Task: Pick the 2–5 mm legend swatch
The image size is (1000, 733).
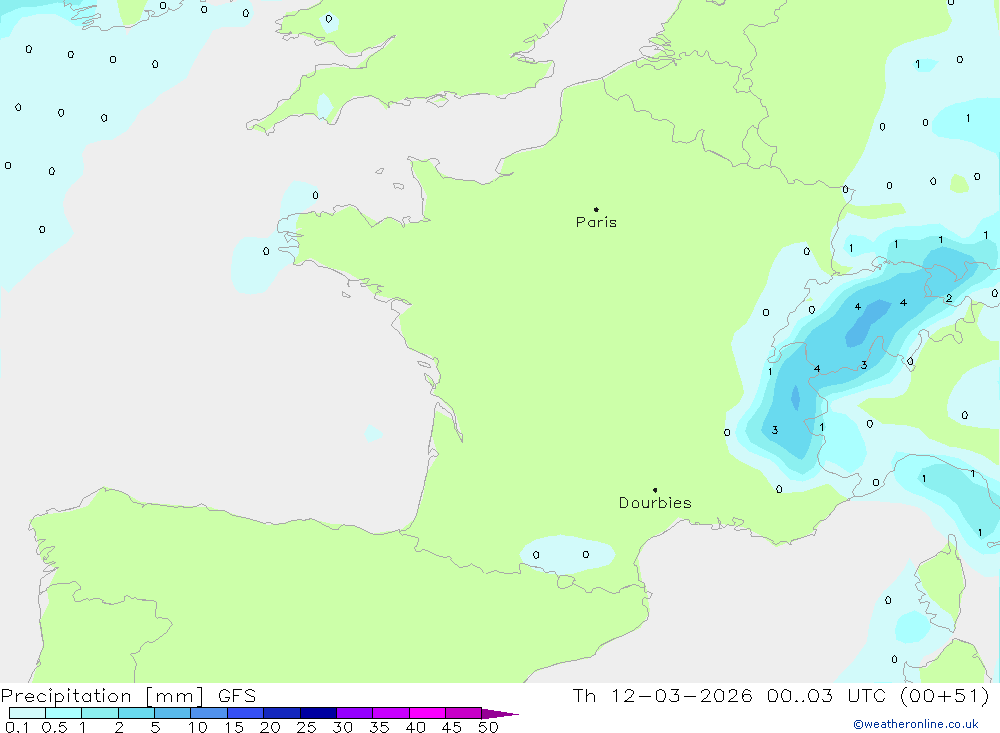Action: (x=136, y=713)
